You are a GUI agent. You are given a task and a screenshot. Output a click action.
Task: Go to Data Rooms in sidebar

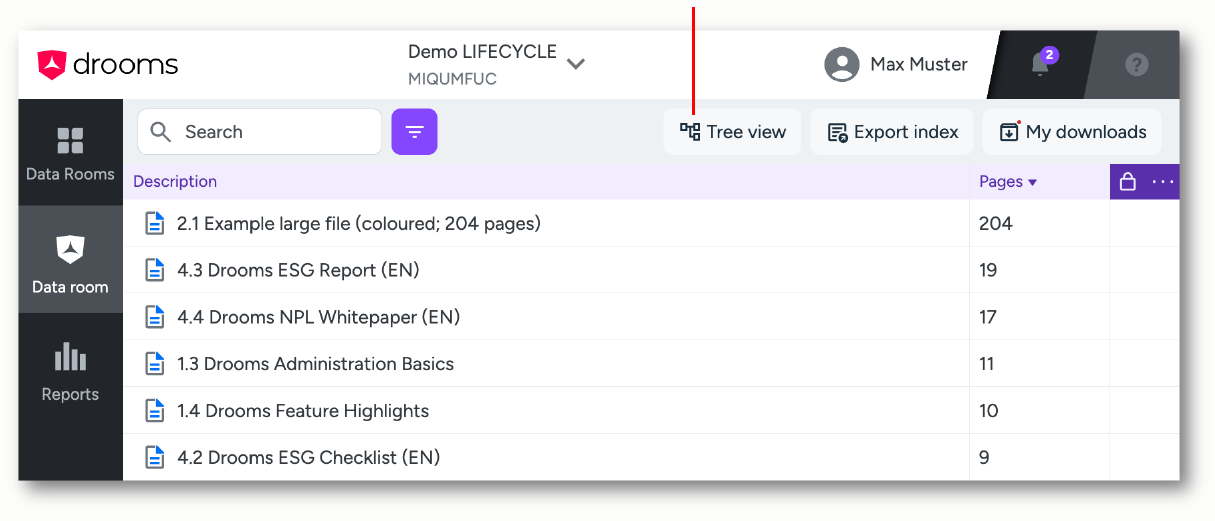coord(70,153)
